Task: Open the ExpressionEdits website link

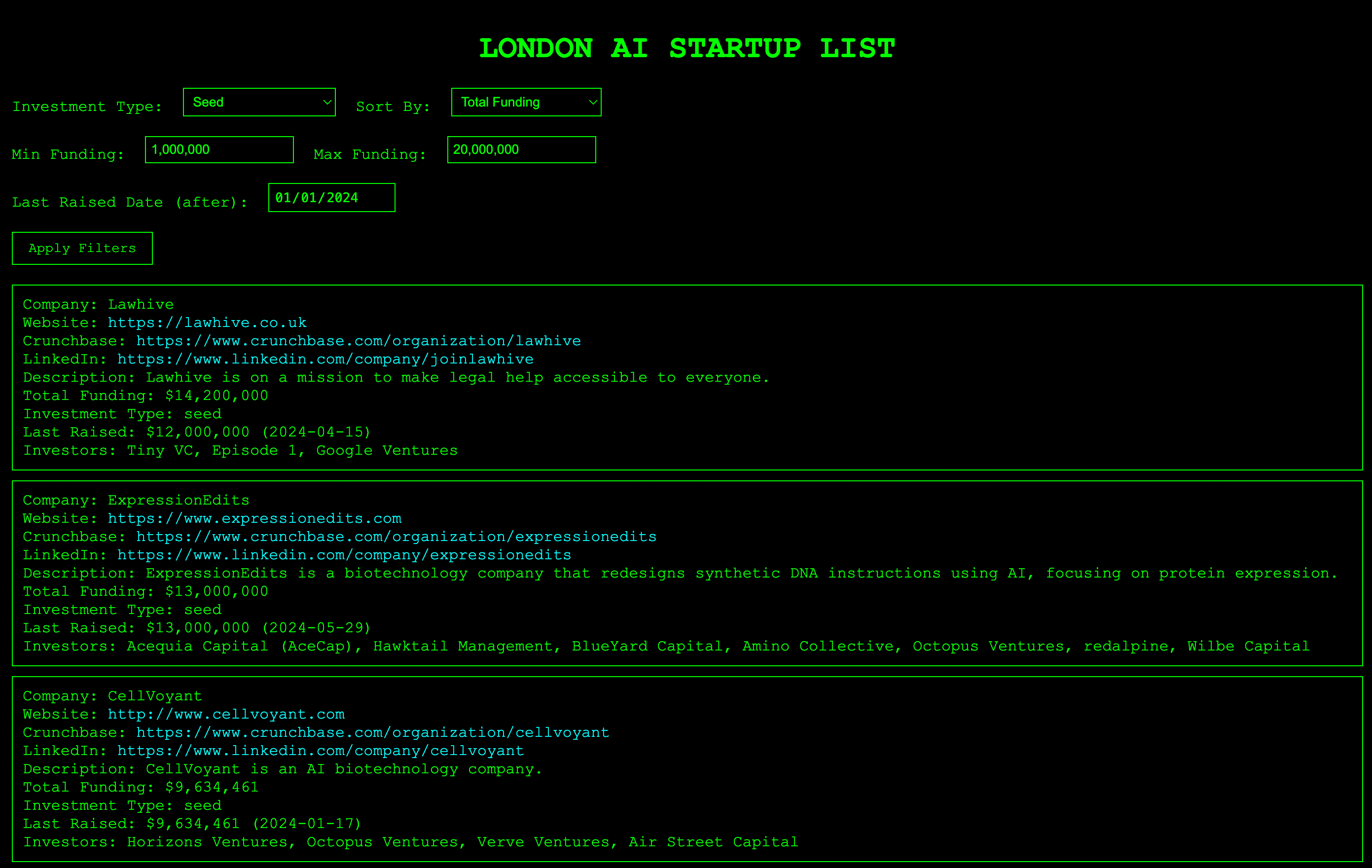Action: coord(254,519)
